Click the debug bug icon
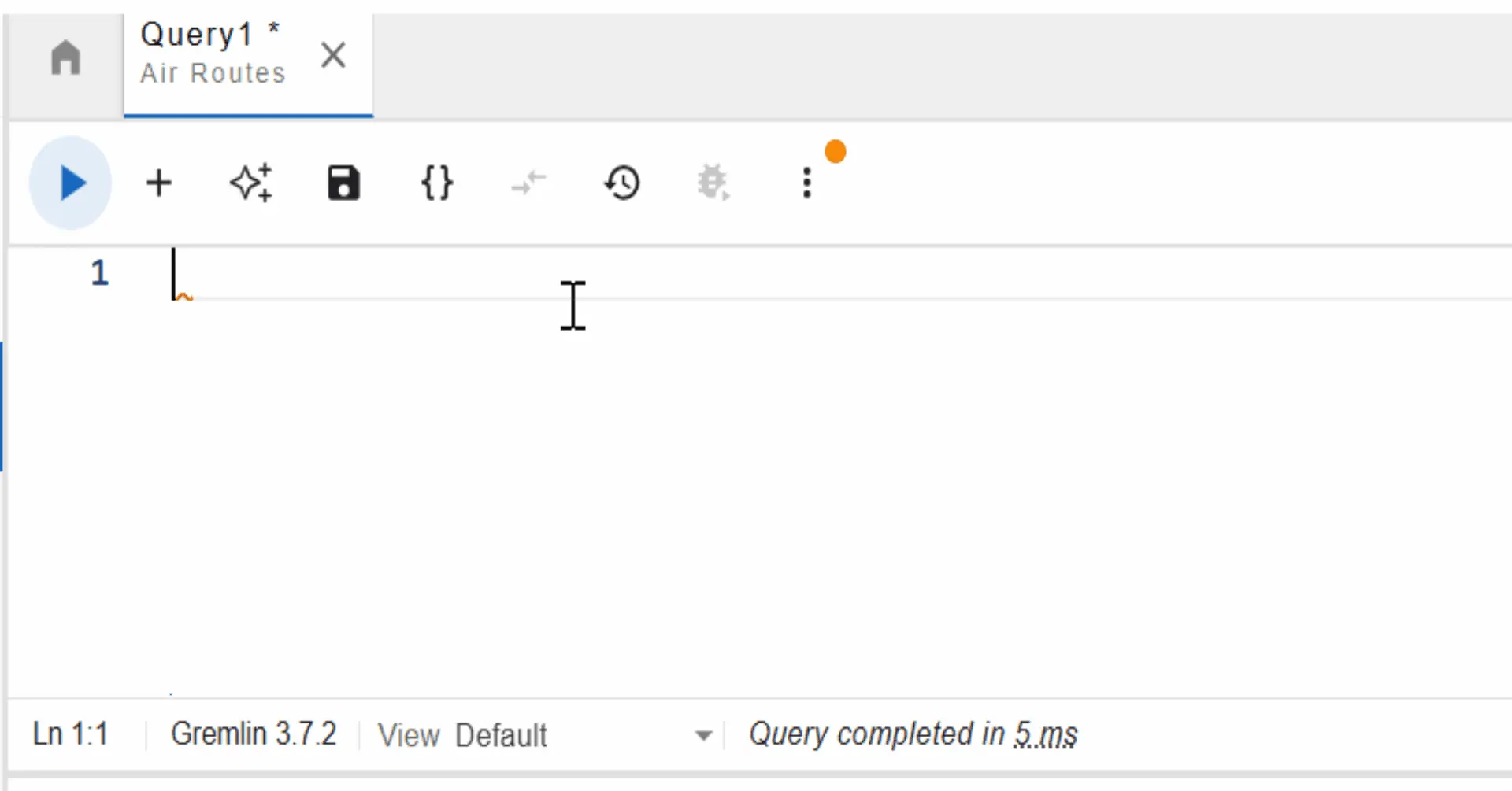Image resolution: width=1512 pixels, height=791 pixels. pos(713,183)
